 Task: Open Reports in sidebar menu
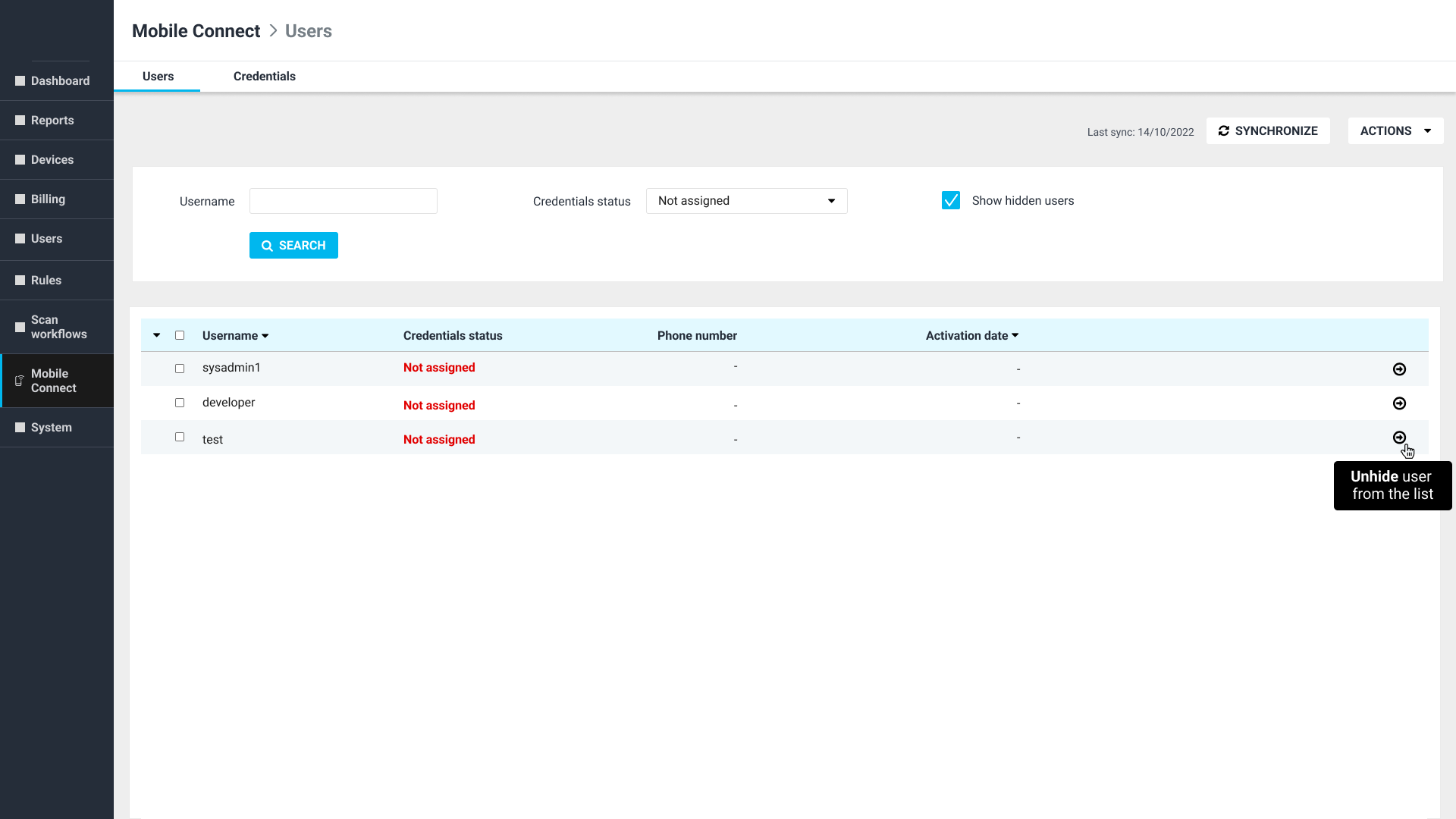(x=52, y=121)
